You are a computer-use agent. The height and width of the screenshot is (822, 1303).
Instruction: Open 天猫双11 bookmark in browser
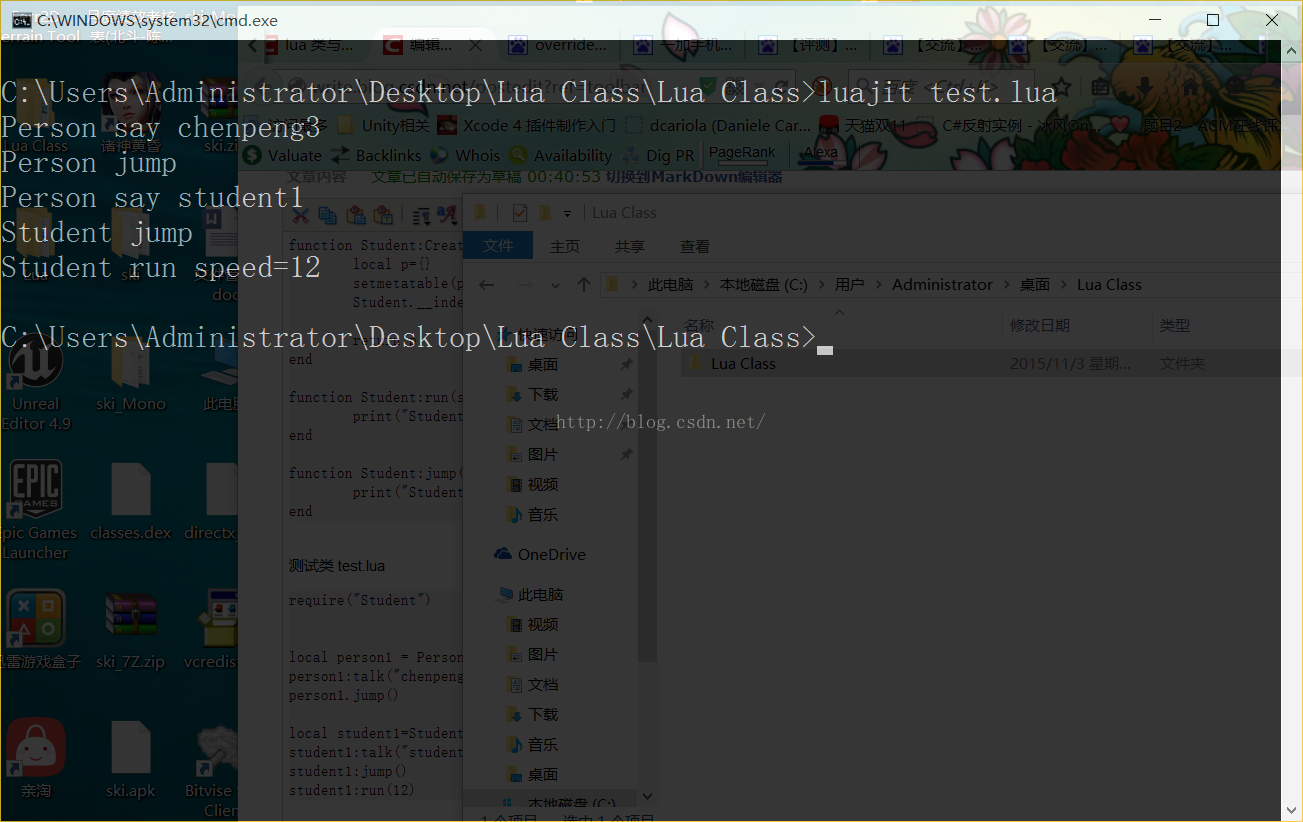(863, 126)
